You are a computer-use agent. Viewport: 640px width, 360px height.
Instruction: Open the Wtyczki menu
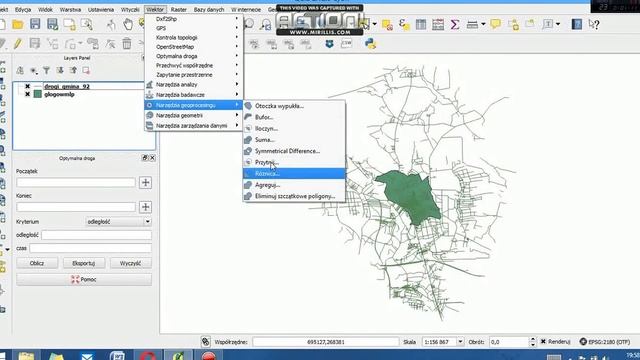click(130, 9)
